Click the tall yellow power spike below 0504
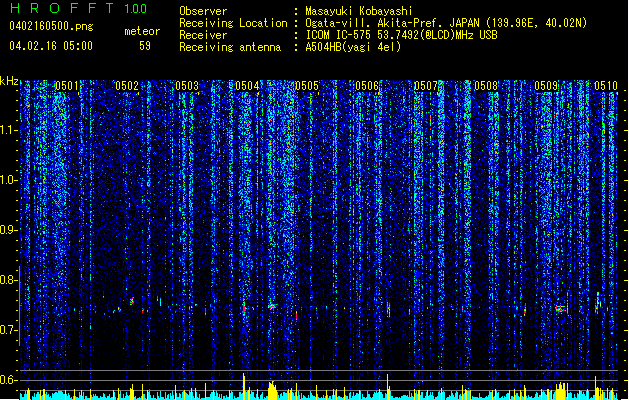 click(243, 386)
